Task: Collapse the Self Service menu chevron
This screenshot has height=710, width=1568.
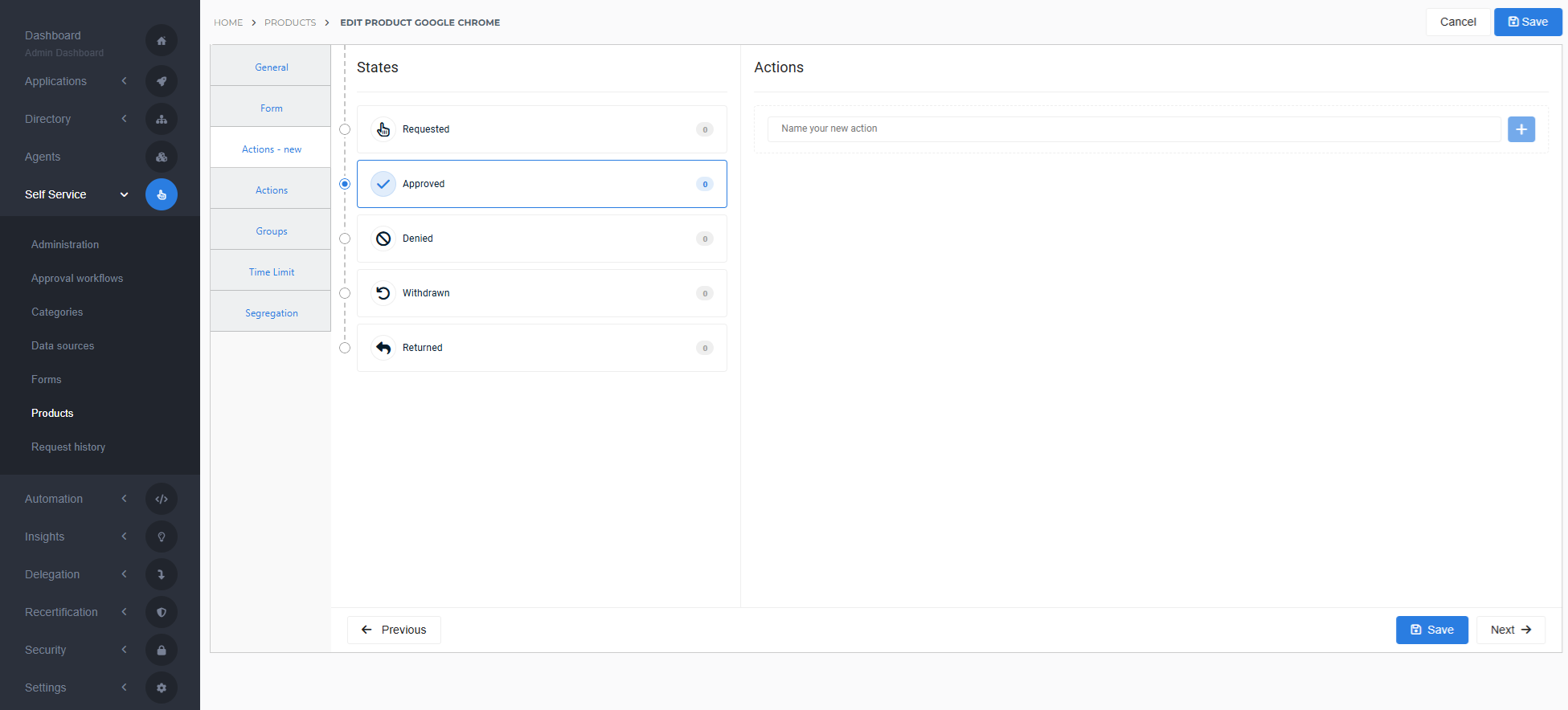Action: (x=125, y=194)
